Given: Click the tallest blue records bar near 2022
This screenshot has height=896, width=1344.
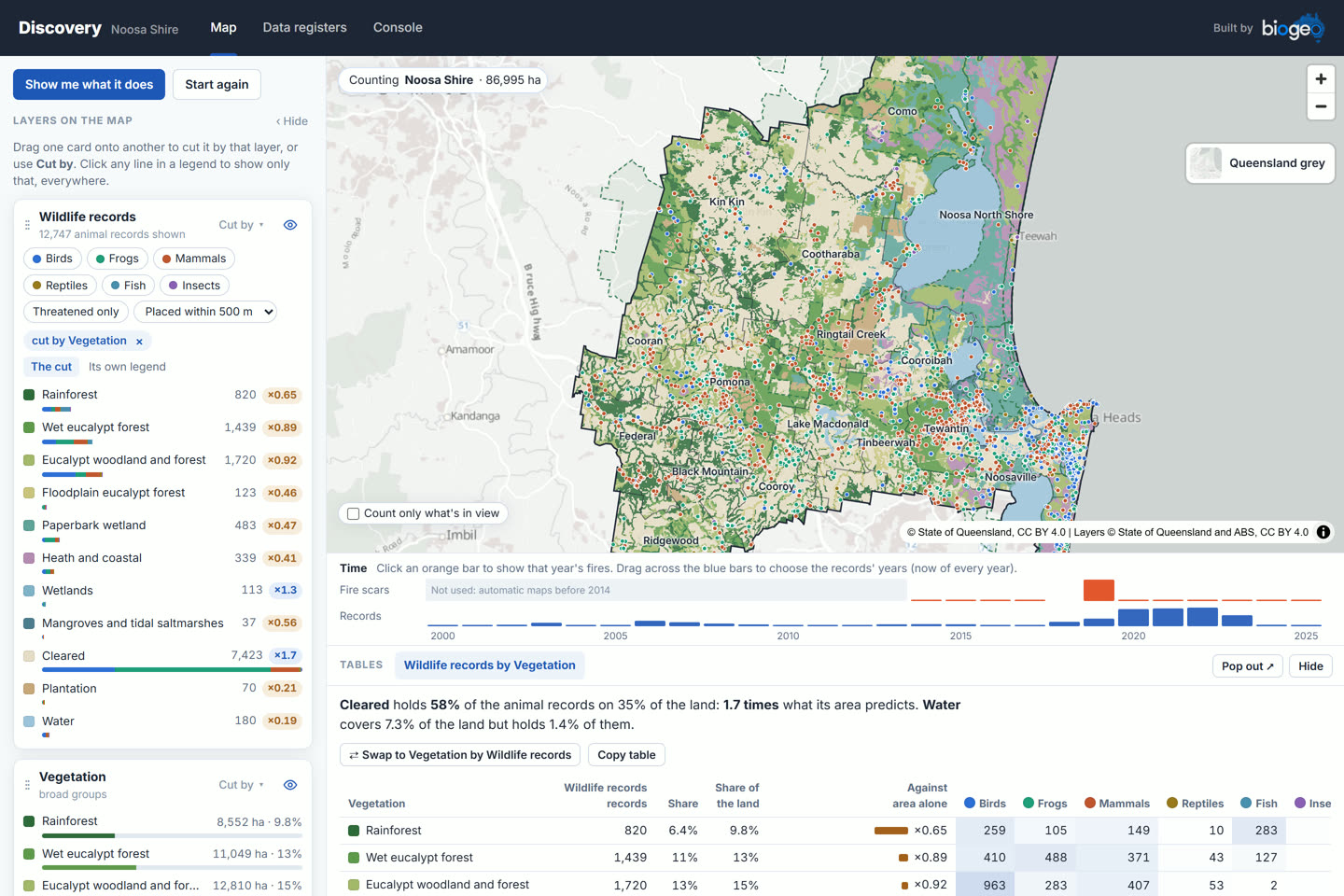Looking at the screenshot, I should click(1202, 617).
